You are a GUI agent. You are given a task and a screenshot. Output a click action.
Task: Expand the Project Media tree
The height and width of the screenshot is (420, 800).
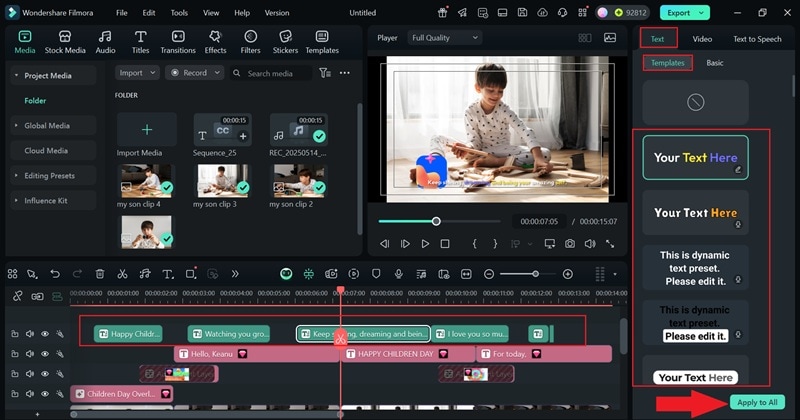[16, 76]
